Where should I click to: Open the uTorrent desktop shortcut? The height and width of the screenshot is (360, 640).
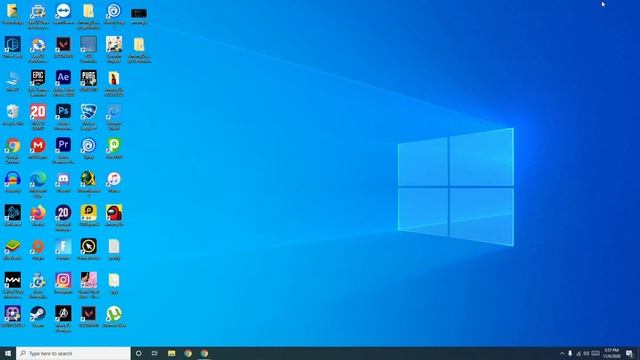coord(114,314)
